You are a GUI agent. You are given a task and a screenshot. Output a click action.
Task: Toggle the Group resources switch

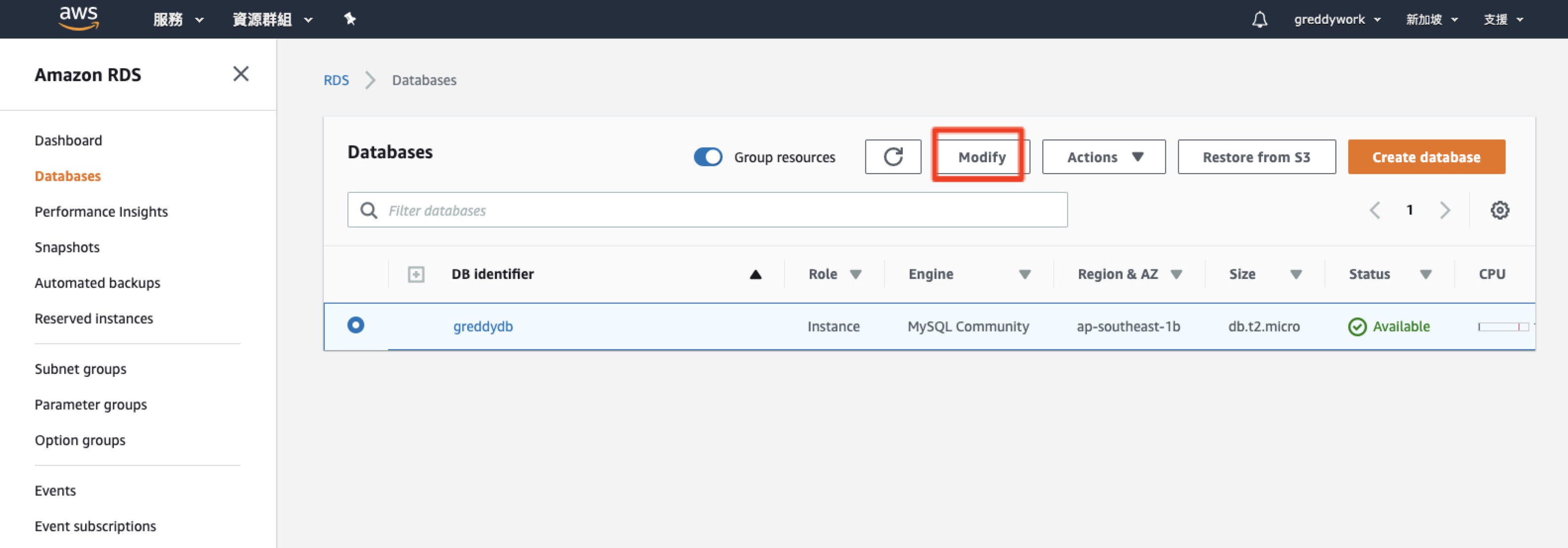708,157
